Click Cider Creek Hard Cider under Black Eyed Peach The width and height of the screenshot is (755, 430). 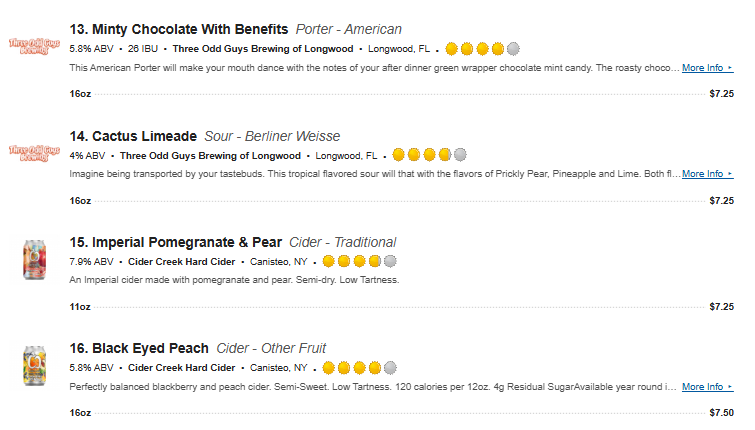[181, 368]
